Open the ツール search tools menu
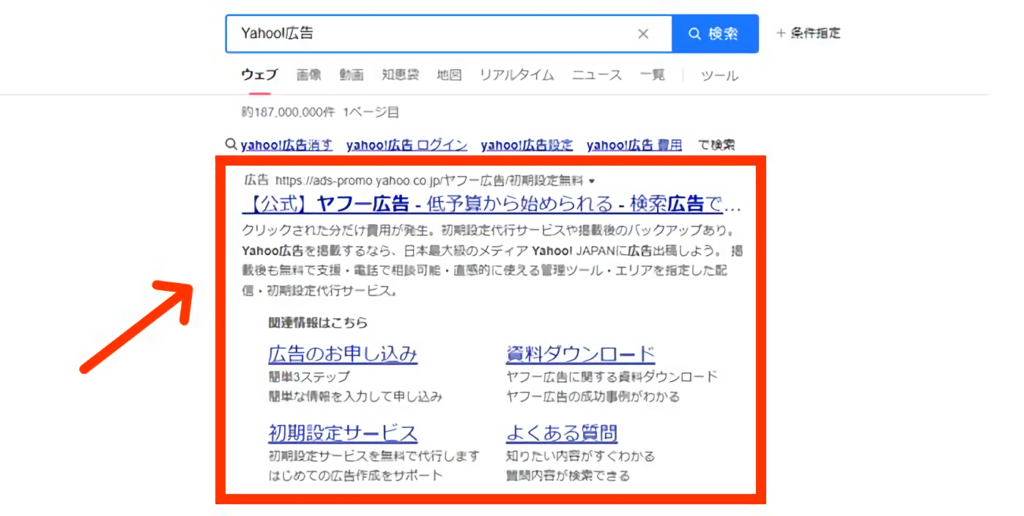This screenshot has width=1024, height=516. 720,75
